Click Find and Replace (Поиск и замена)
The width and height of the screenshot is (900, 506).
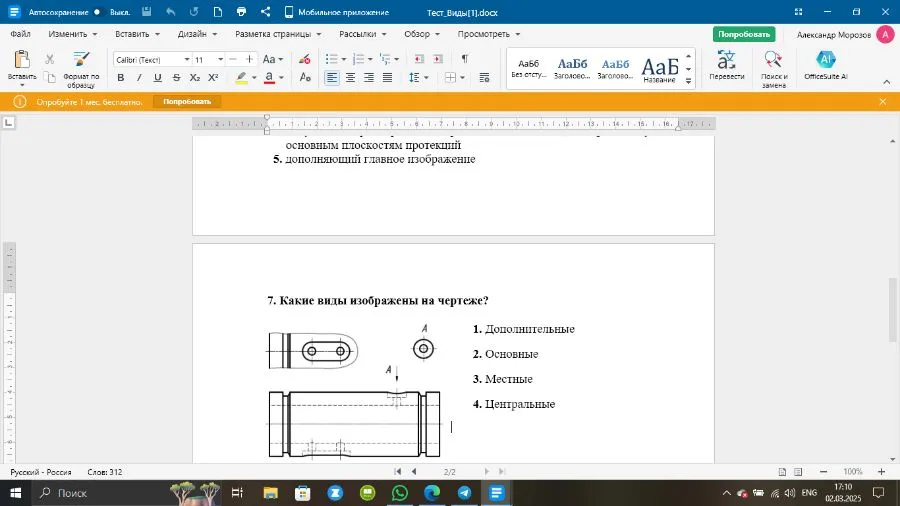(x=773, y=66)
